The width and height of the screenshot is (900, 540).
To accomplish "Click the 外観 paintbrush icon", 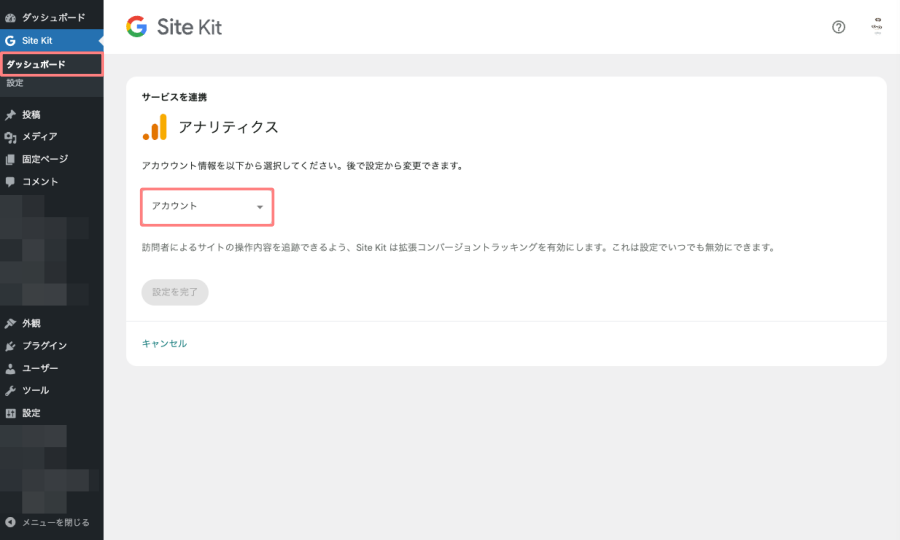I will [10, 324].
